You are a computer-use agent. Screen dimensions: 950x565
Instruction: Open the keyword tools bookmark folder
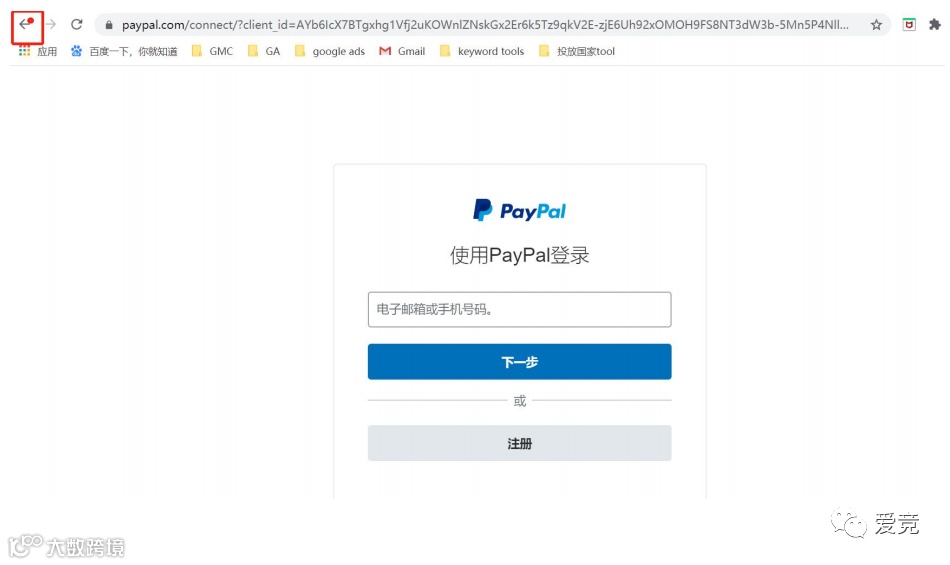482,51
